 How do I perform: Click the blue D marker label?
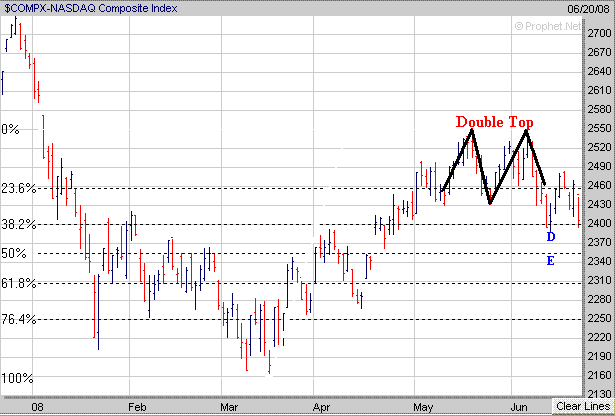(551, 237)
